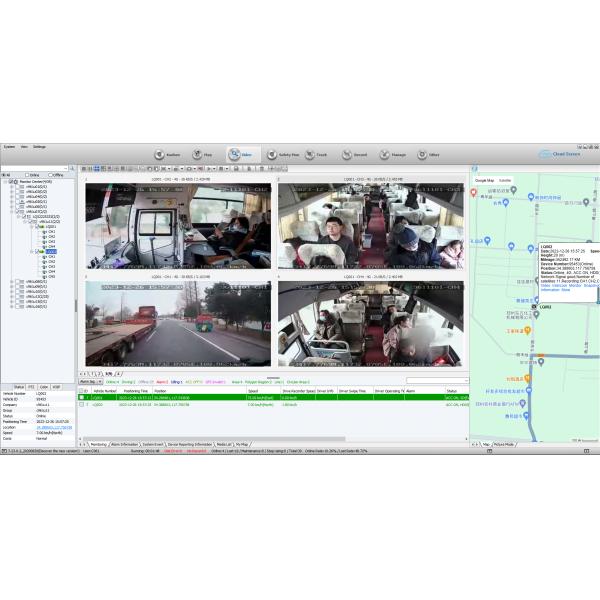Switch map to Satellite view

[505, 180]
